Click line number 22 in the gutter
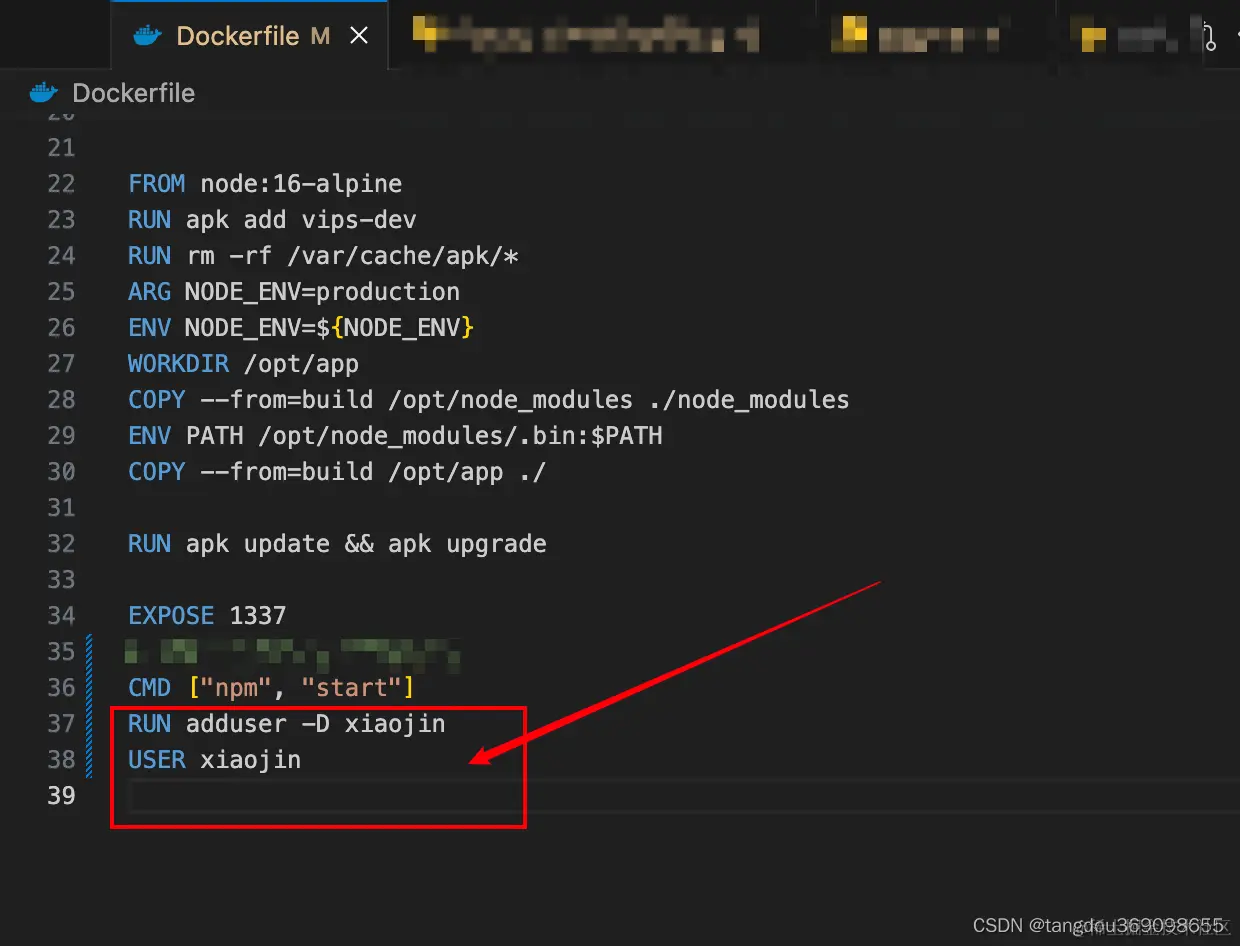 [x=62, y=184]
